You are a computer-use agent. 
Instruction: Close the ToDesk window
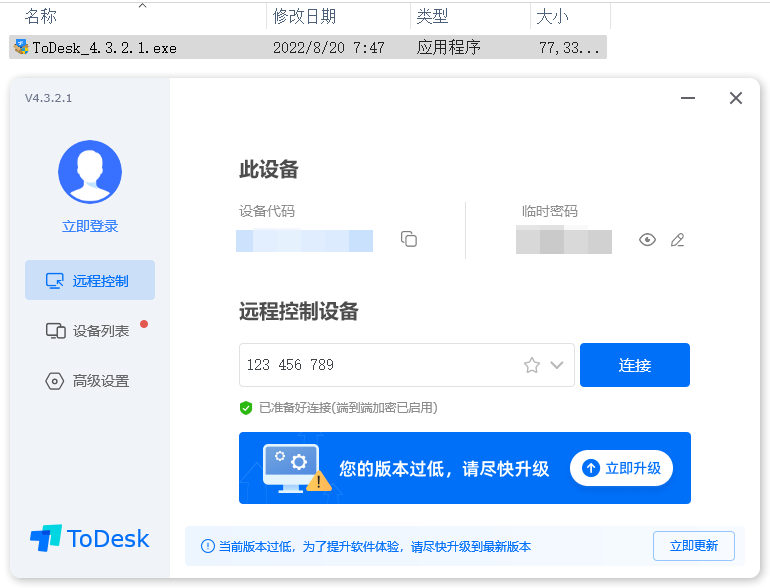(736, 98)
